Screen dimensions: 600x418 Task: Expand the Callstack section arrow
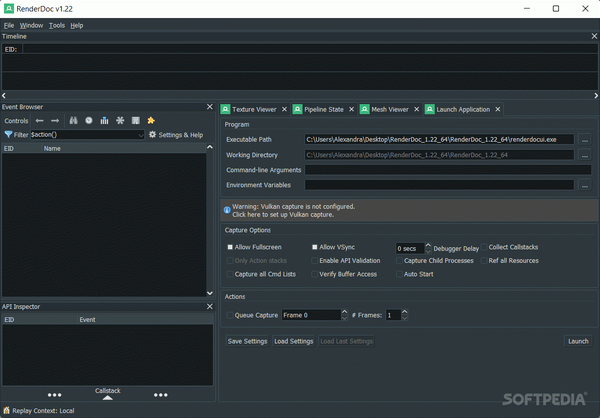(108, 398)
